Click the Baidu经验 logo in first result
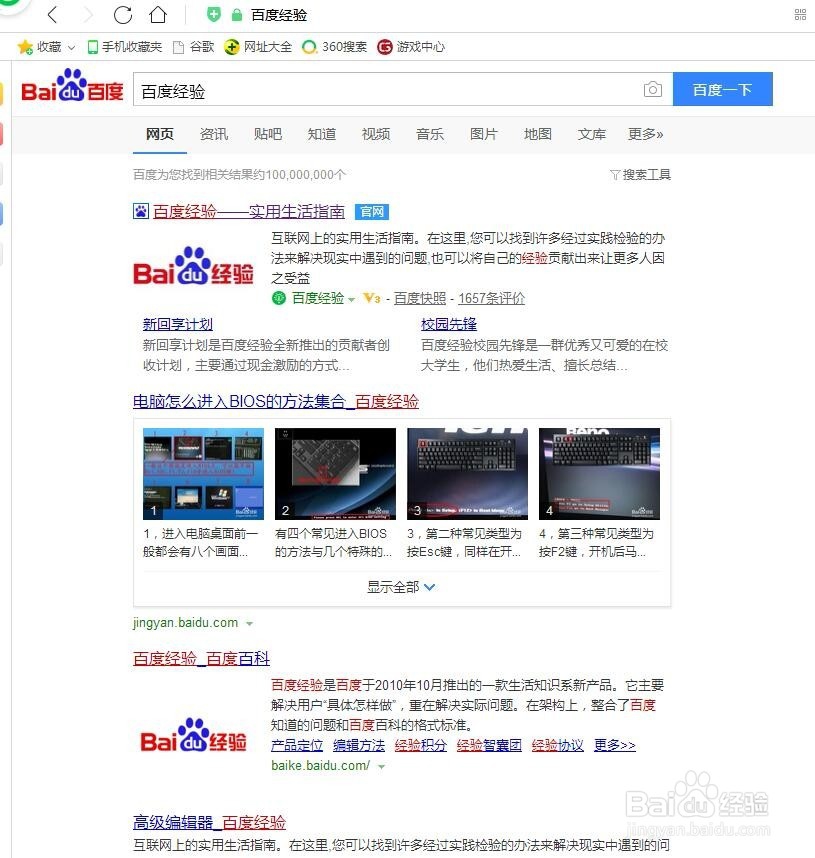Image resolution: width=815 pixels, height=858 pixels. (x=193, y=266)
